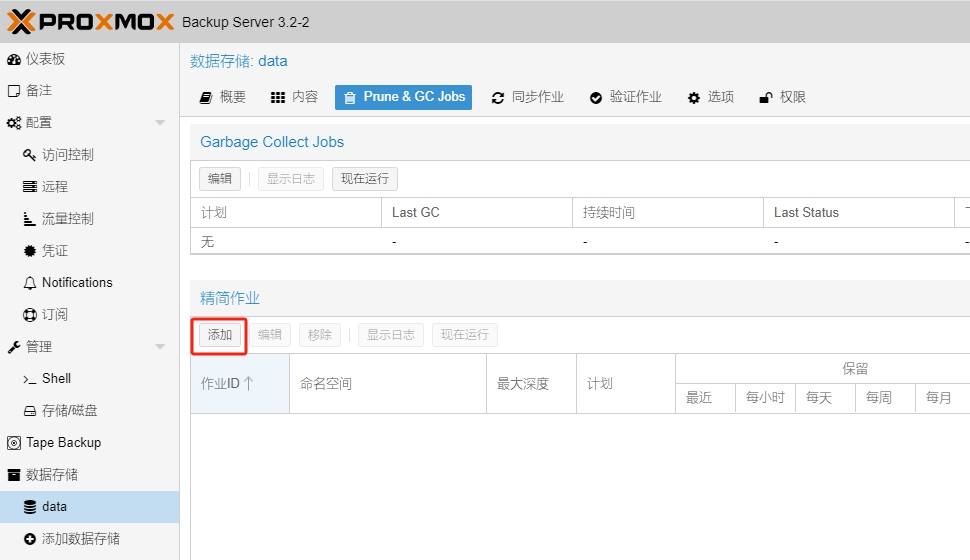Screen dimensions: 970x560
Task: Open the Shell terminal icon item
Action: (30, 379)
